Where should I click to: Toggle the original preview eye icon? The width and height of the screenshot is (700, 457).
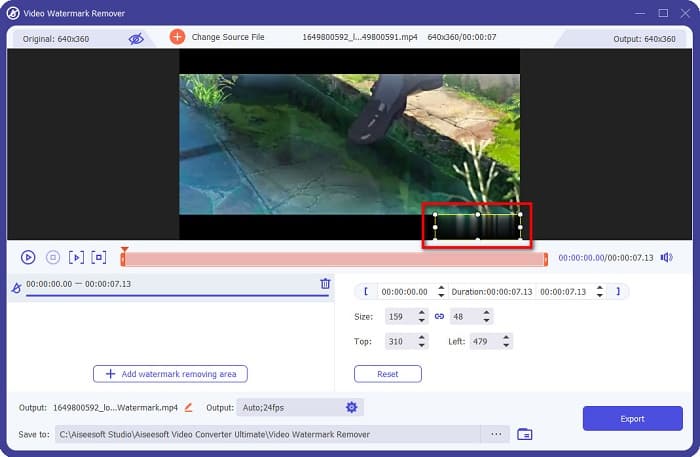[x=136, y=39]
